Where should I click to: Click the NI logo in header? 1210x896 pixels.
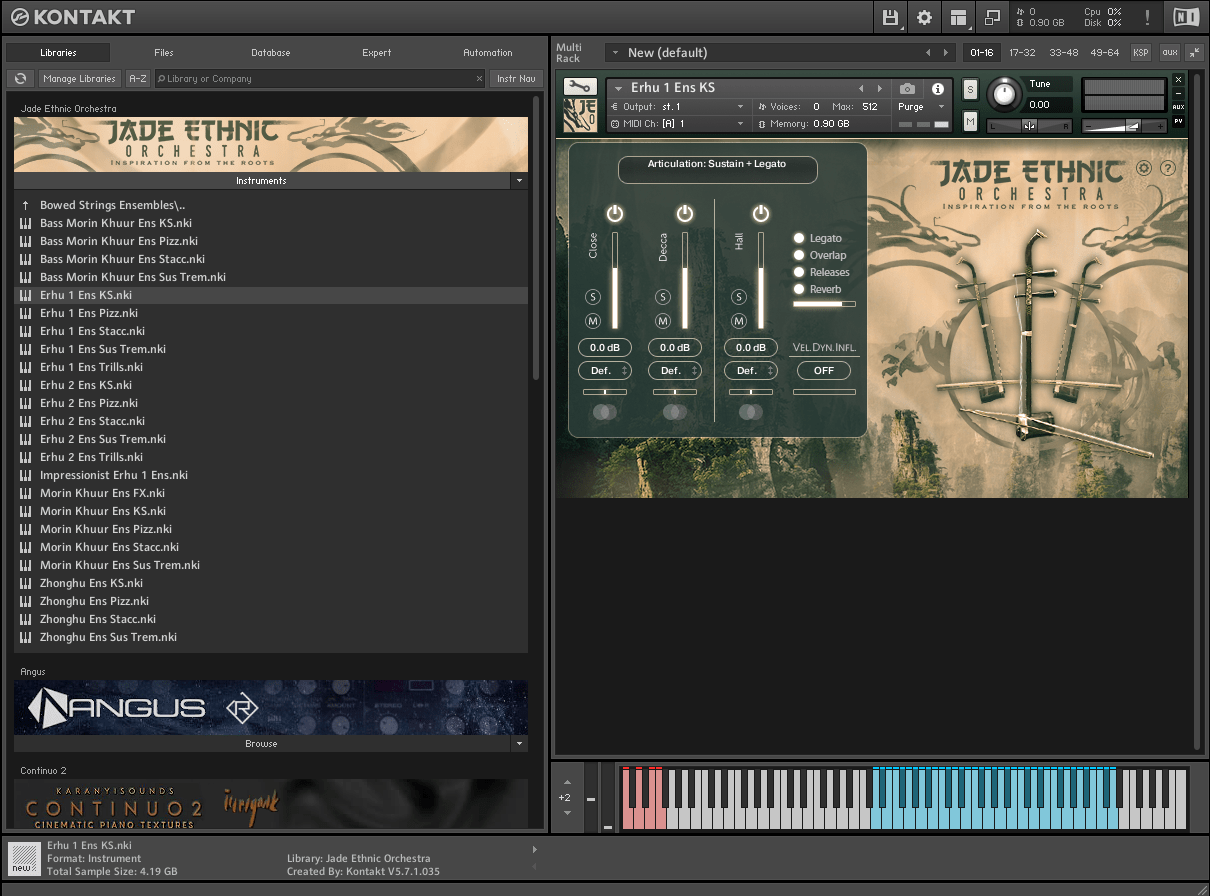(x=1186, y=17)
